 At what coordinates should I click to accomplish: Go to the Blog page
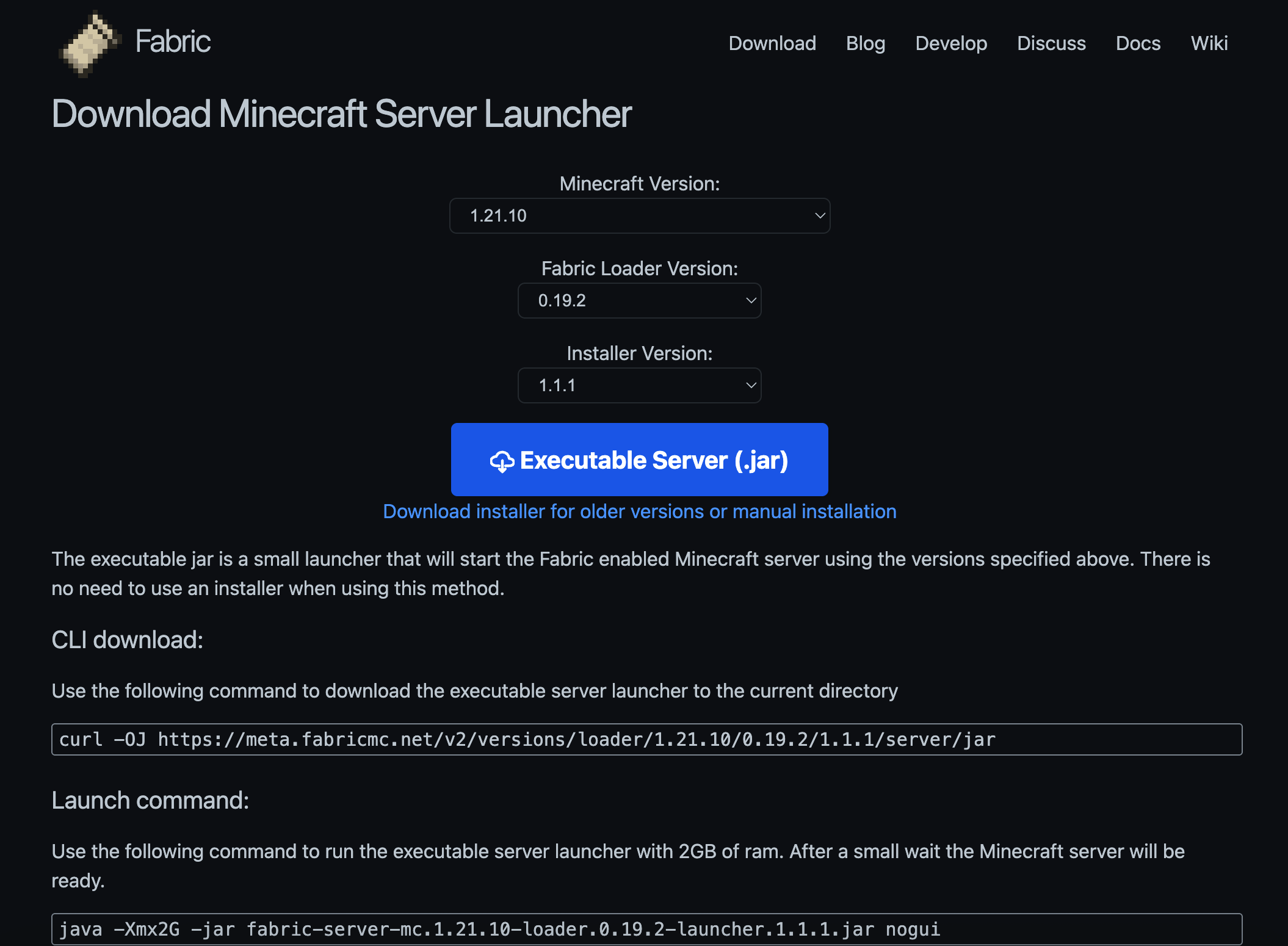point(866,43)
